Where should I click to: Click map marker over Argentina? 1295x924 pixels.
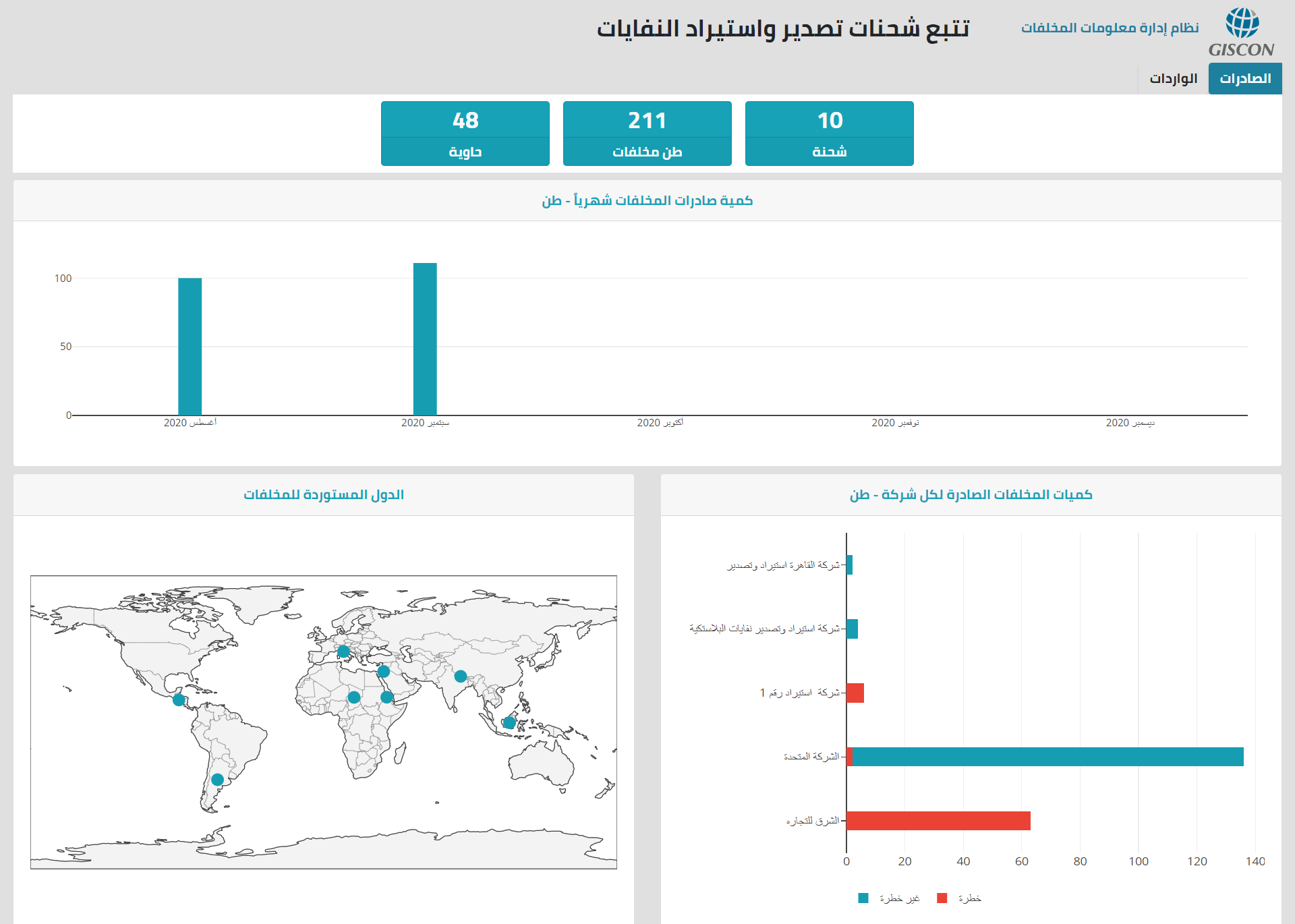217,780
